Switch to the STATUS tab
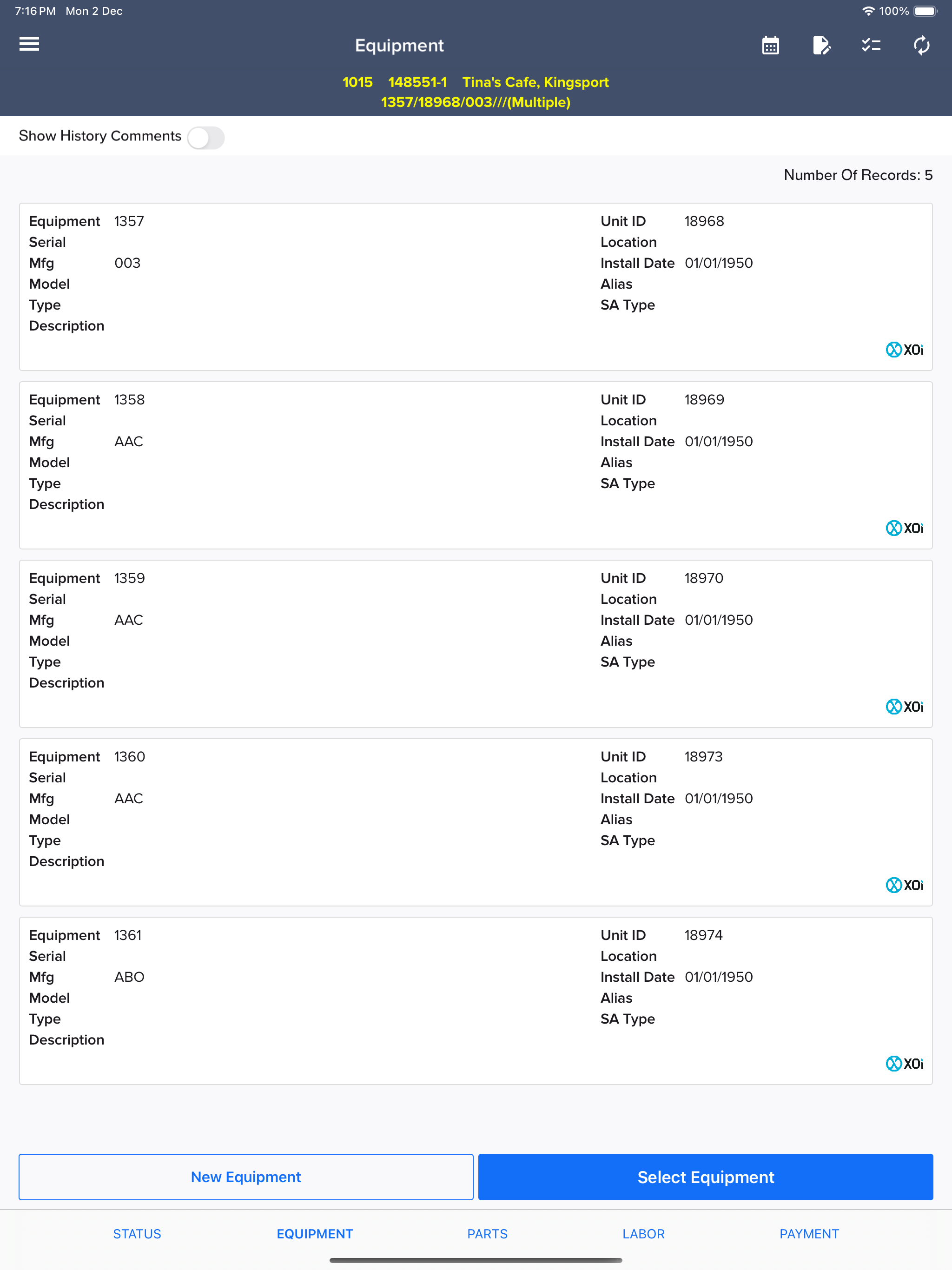This screenshot has height=1270, width=952. [x=137, y=1234]
